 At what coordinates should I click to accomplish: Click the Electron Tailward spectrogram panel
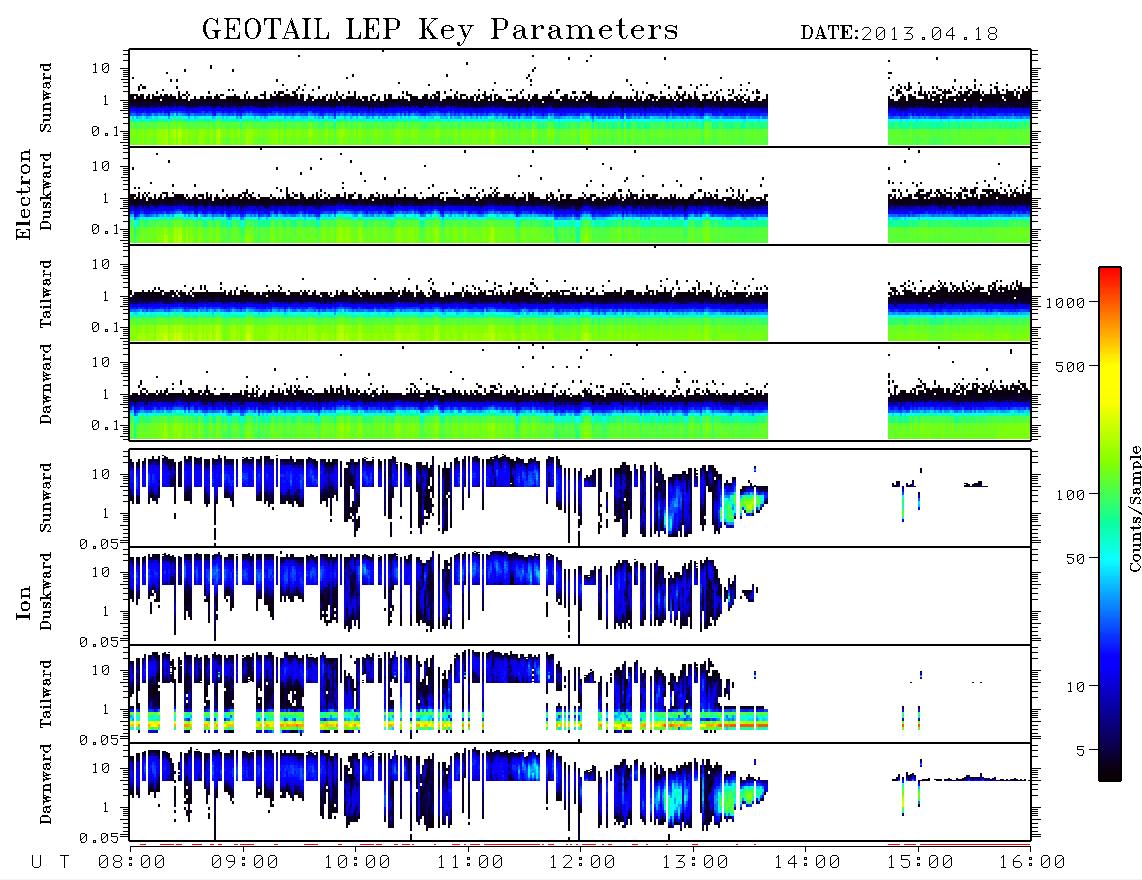(580, 294)
